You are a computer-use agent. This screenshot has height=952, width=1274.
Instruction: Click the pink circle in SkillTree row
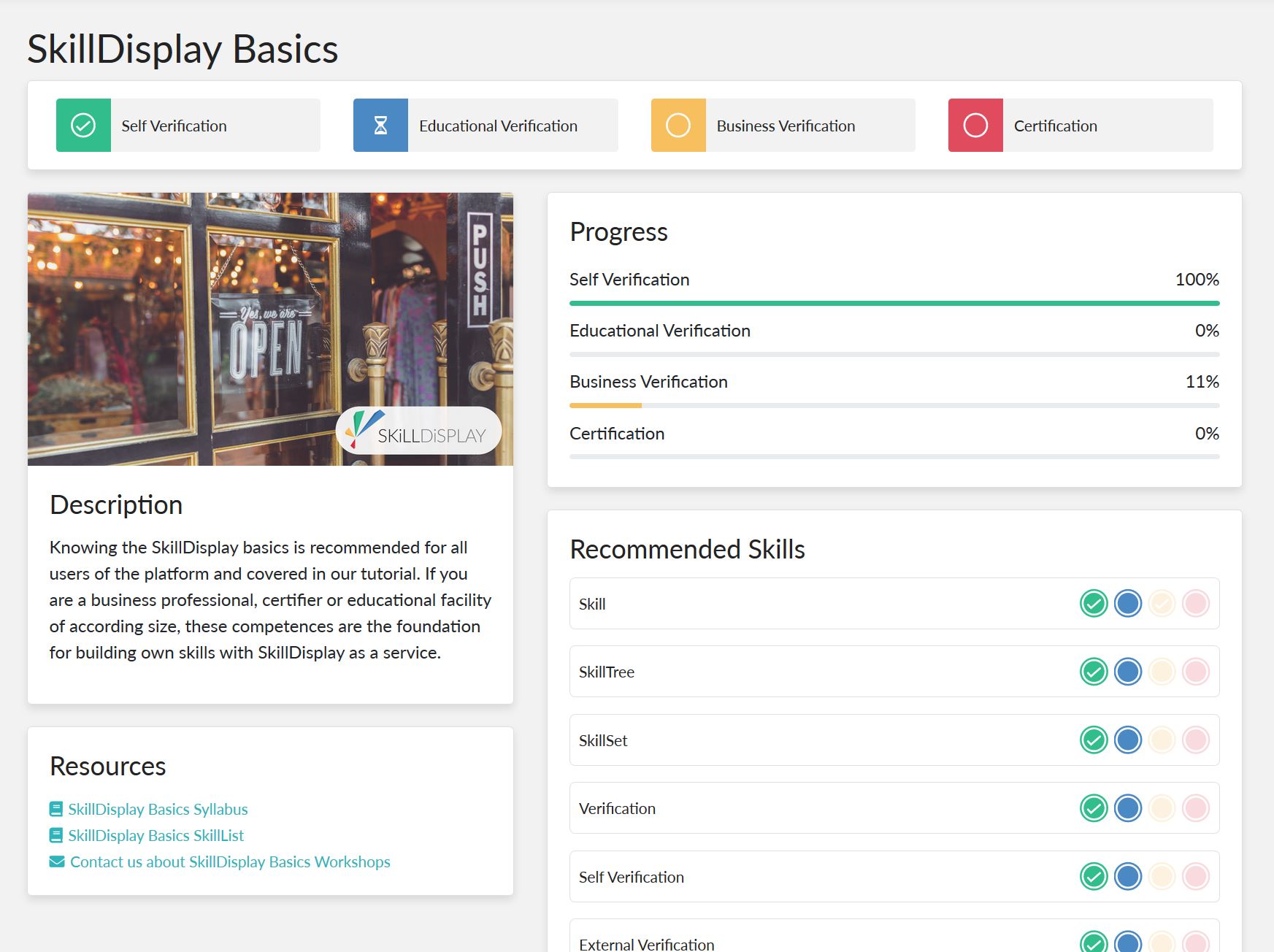[1196, 672]
